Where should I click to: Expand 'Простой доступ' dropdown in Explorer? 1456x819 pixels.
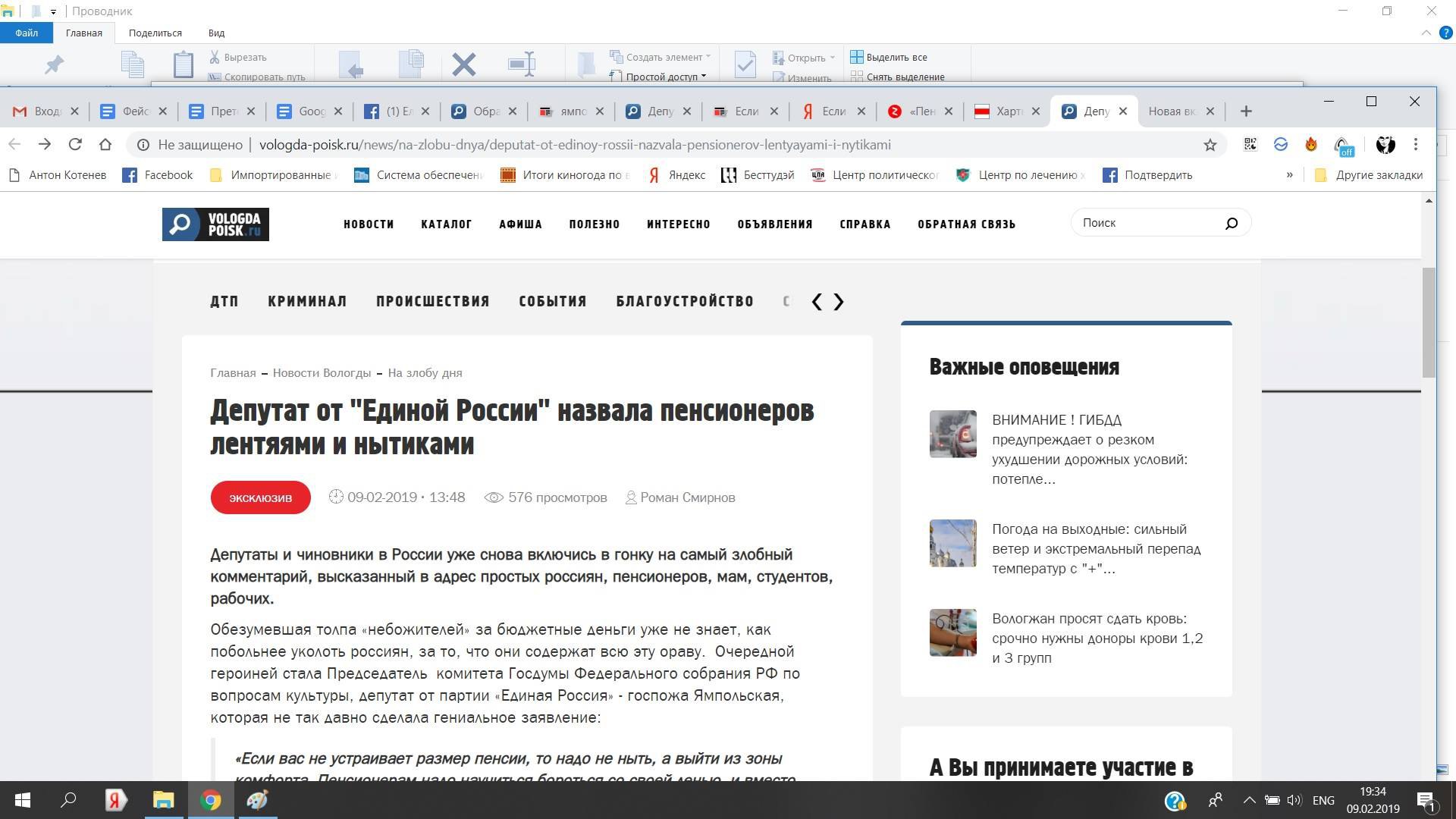click(704, 77)
